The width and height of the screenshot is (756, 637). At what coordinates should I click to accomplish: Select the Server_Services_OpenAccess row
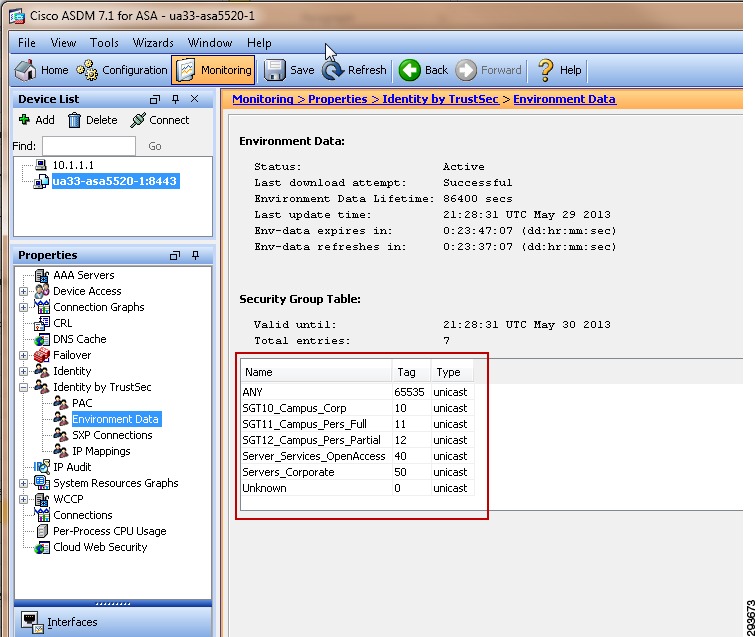[x=357, y=456]
